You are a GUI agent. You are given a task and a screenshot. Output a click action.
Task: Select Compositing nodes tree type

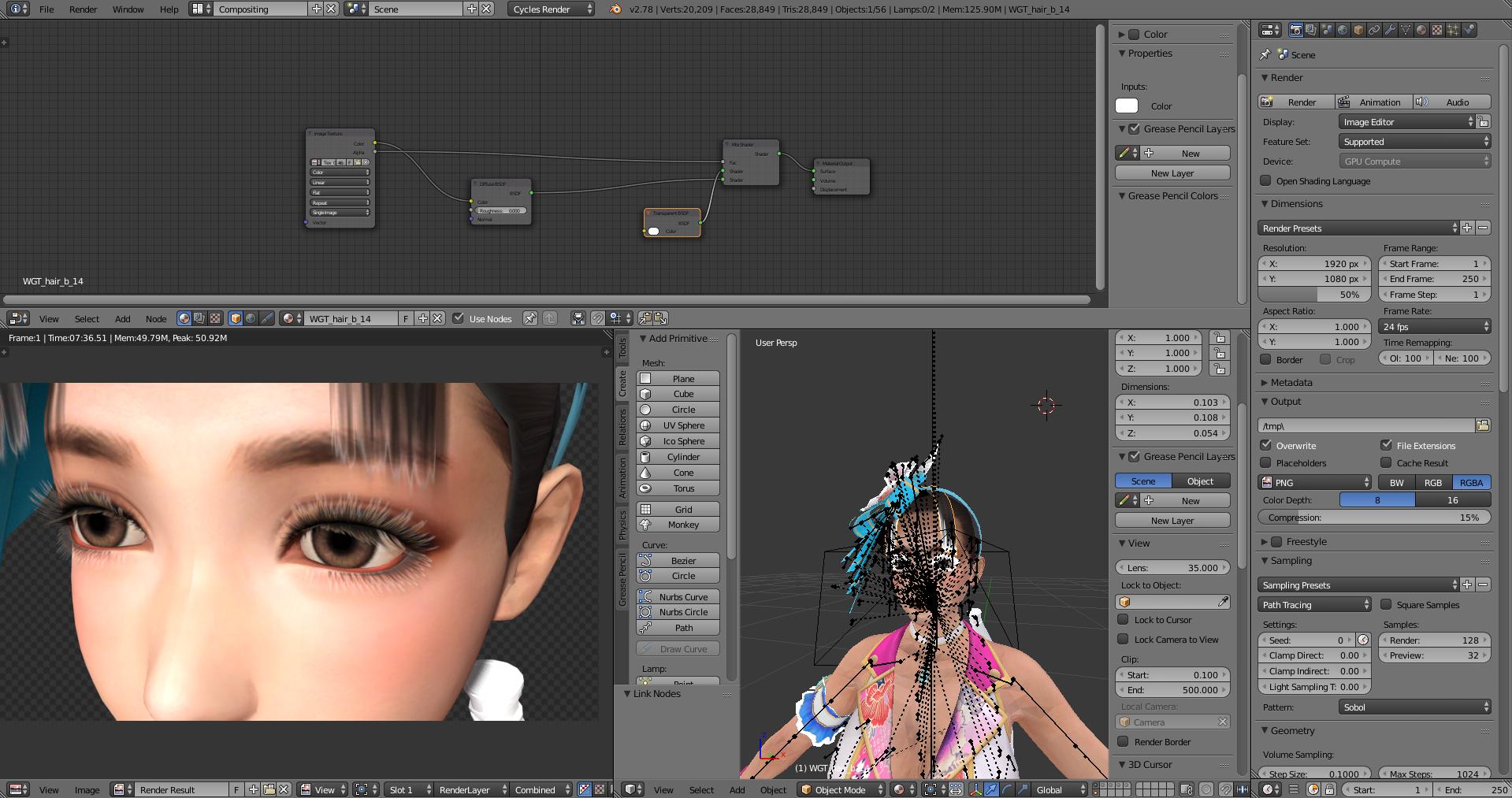(199, 318)
